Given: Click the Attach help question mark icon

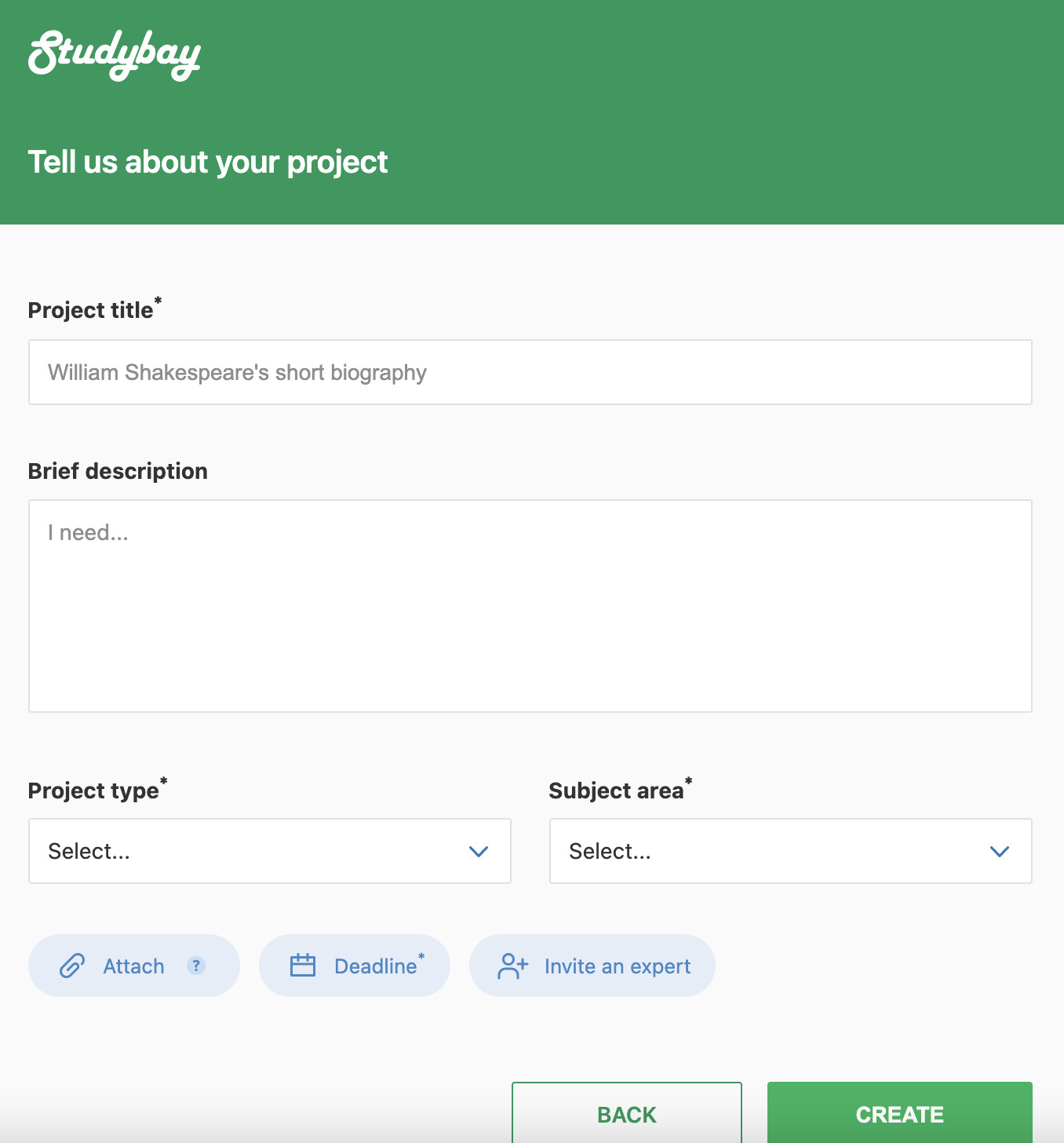Looking at the screenshot, I should [x=196, y=966].
